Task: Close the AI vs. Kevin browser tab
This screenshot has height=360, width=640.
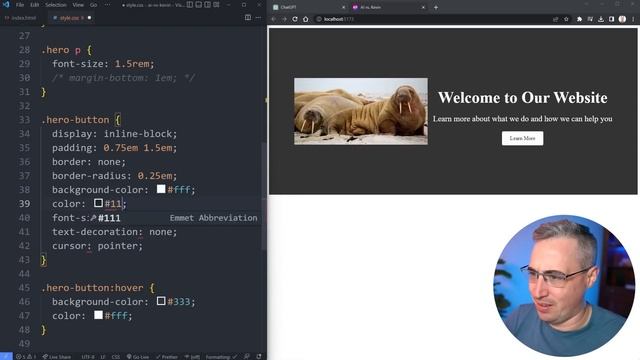Action: pos(423,7)
